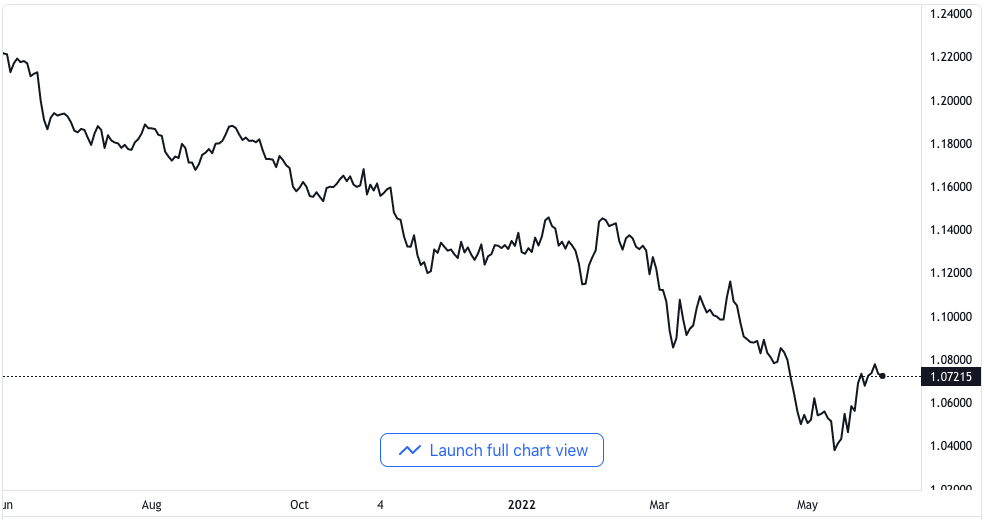The image size is (985, 520).
Task: Click the 1.04000 price scale label
Action: click(x=950, y=446)
